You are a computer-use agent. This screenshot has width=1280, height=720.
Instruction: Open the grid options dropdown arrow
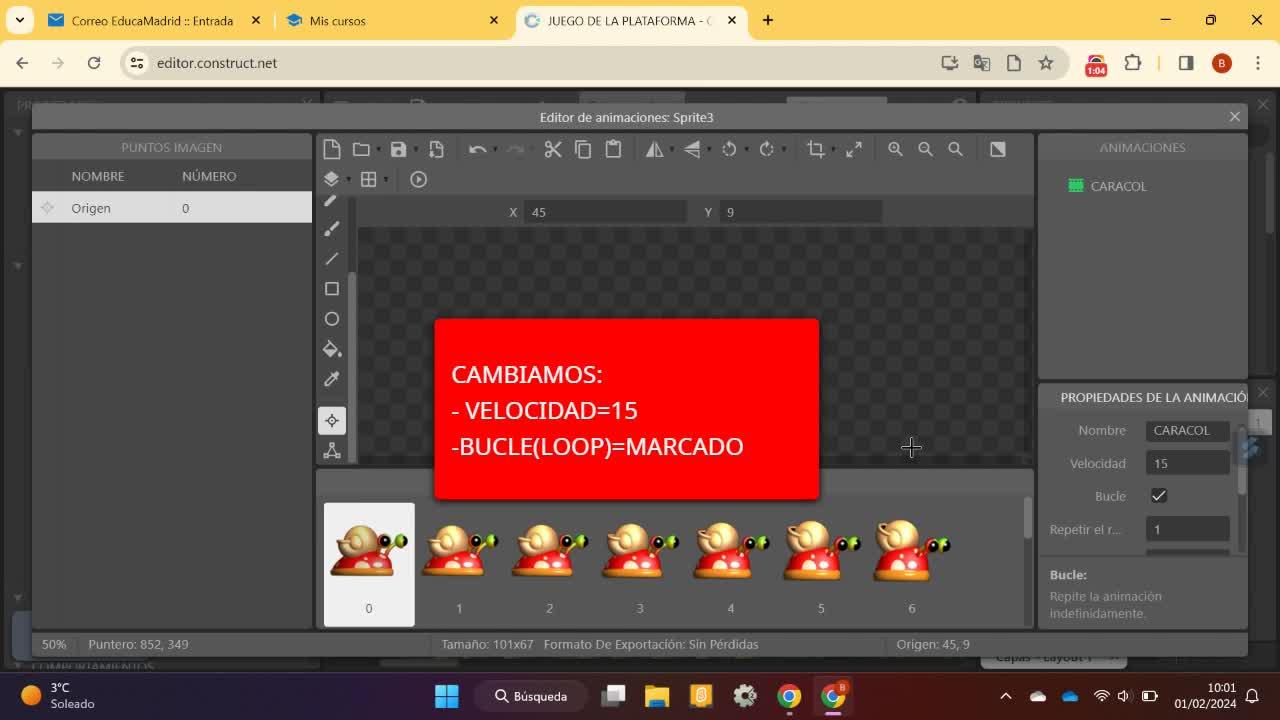tap(386, 180)
